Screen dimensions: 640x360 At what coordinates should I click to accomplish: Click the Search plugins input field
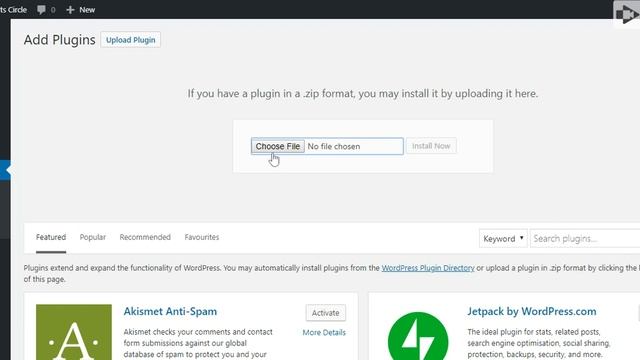pyautogui.click(x=585, y=238)
